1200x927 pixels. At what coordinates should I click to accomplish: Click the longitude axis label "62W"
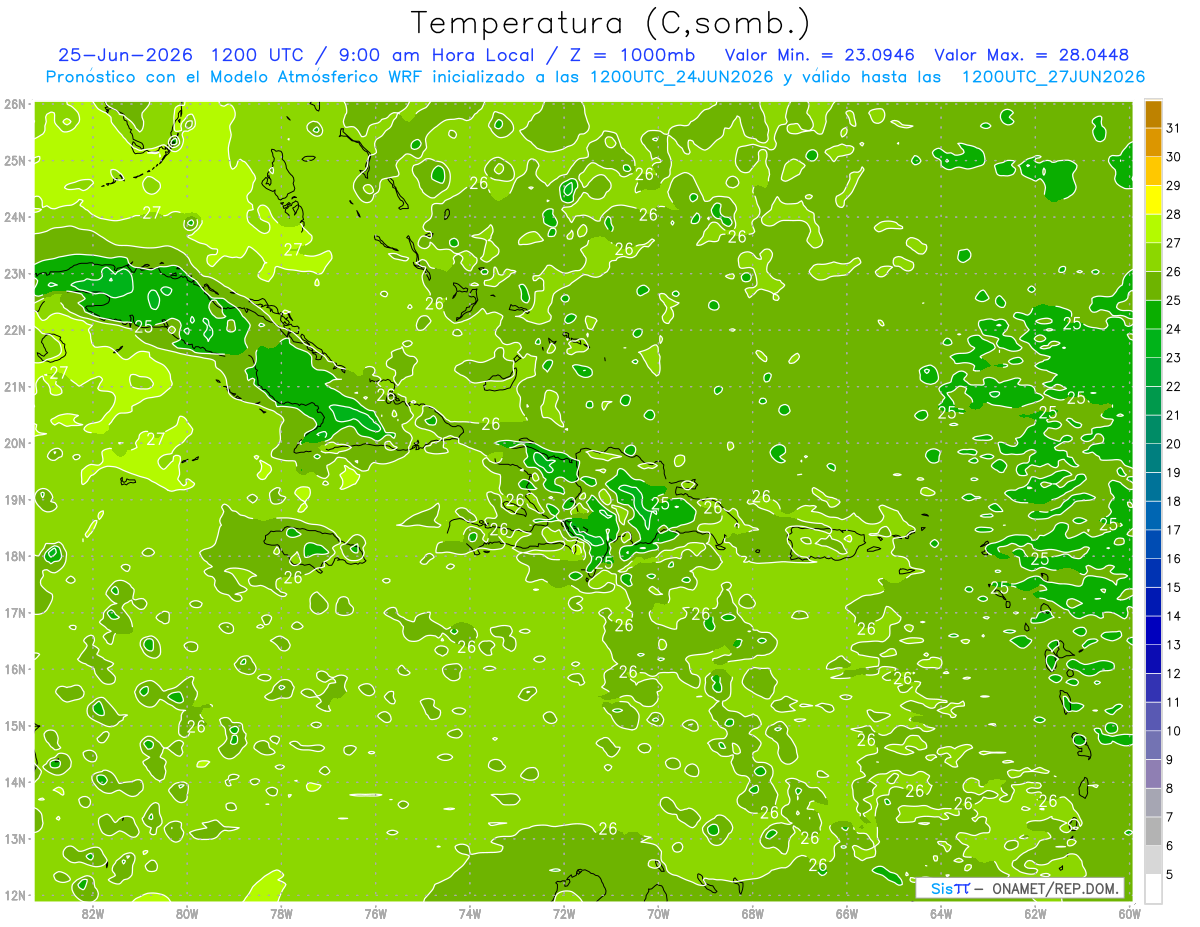(x=1035, y=913)
